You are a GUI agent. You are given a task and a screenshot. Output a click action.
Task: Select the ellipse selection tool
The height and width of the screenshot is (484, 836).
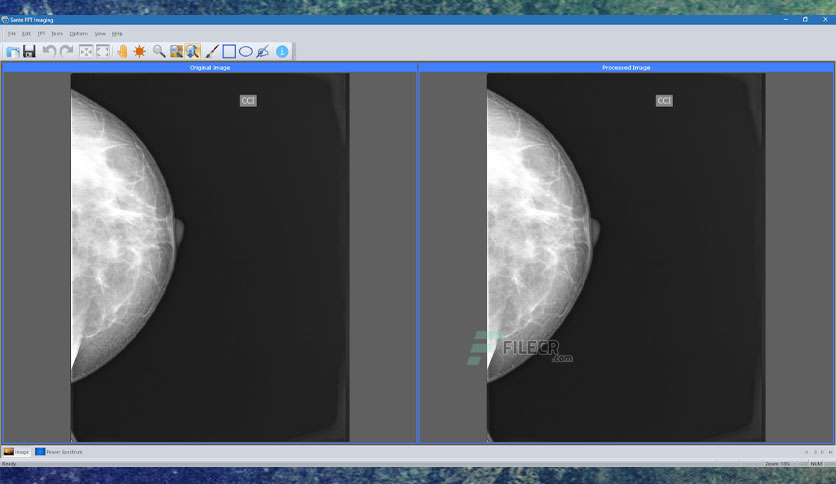[x=246, y=51]
